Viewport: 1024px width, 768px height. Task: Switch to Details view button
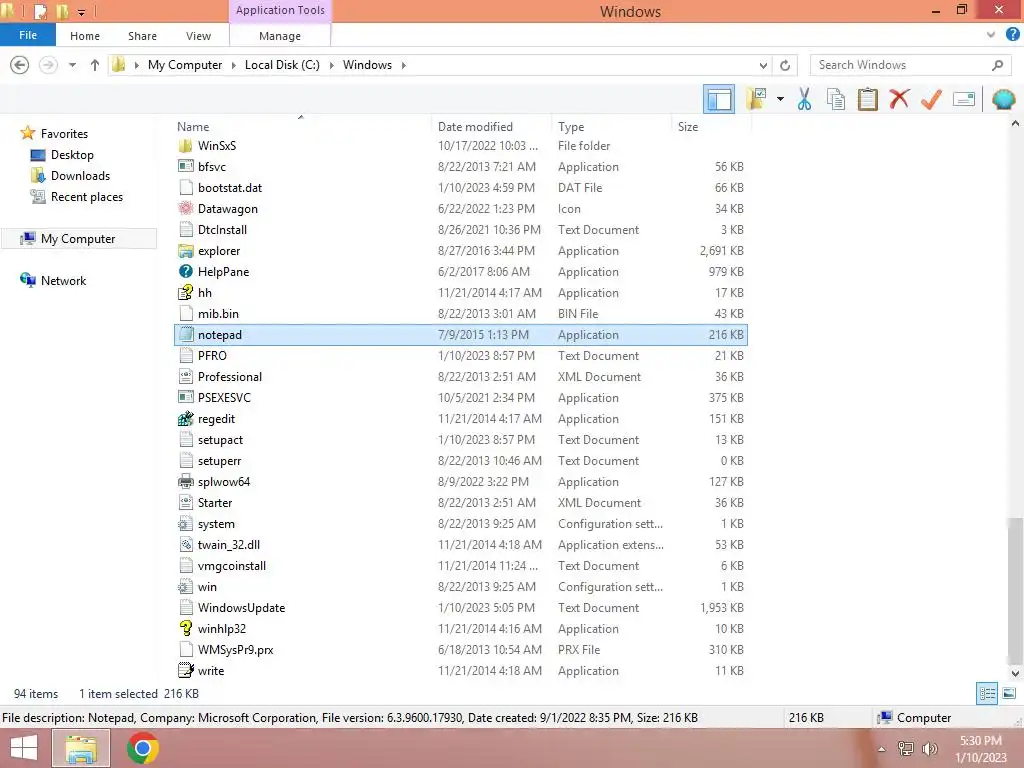pyautogui.click(x=987, y=694)
